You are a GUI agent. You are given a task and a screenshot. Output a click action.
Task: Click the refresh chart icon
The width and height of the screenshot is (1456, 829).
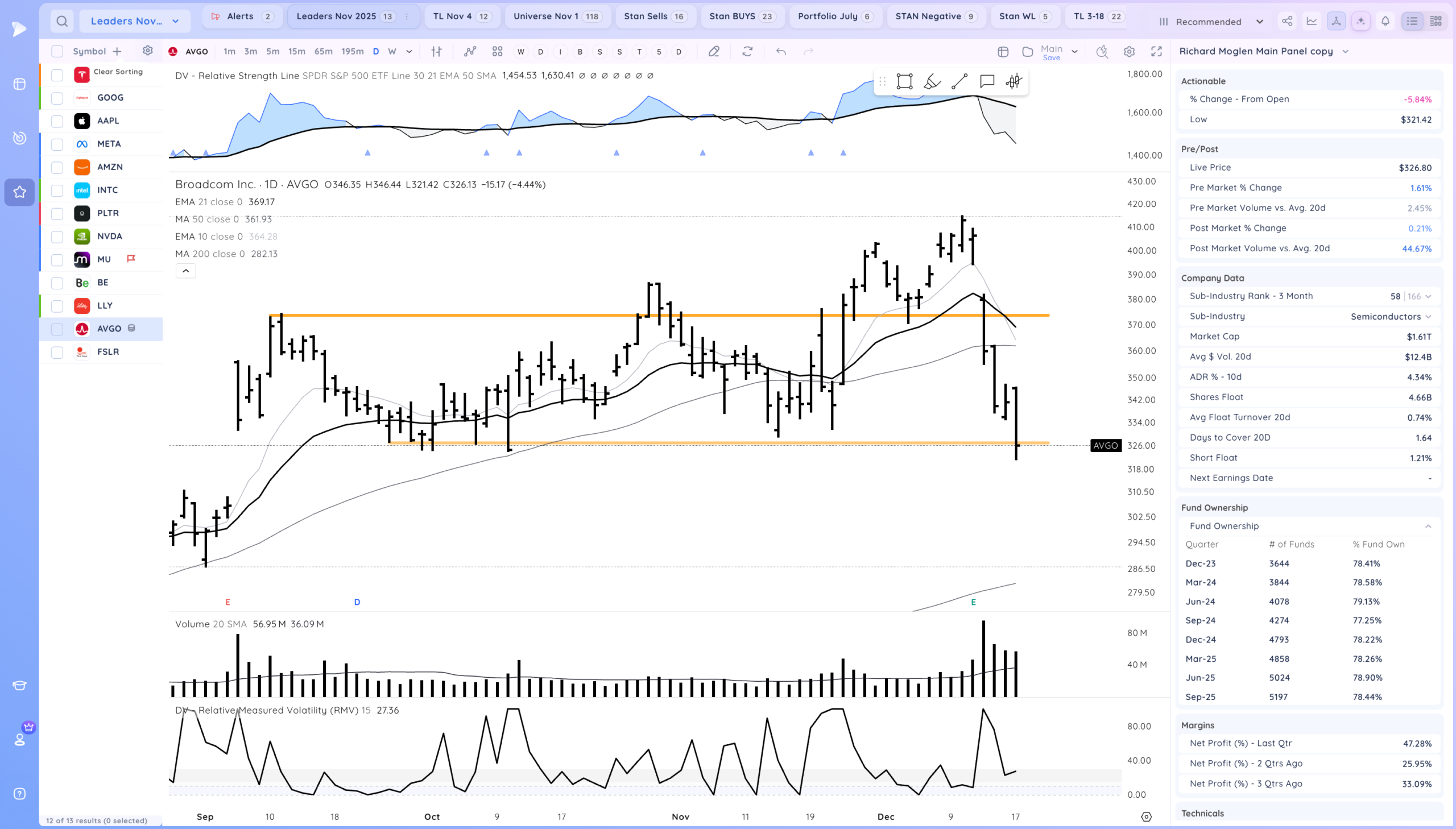click(747, 51)
